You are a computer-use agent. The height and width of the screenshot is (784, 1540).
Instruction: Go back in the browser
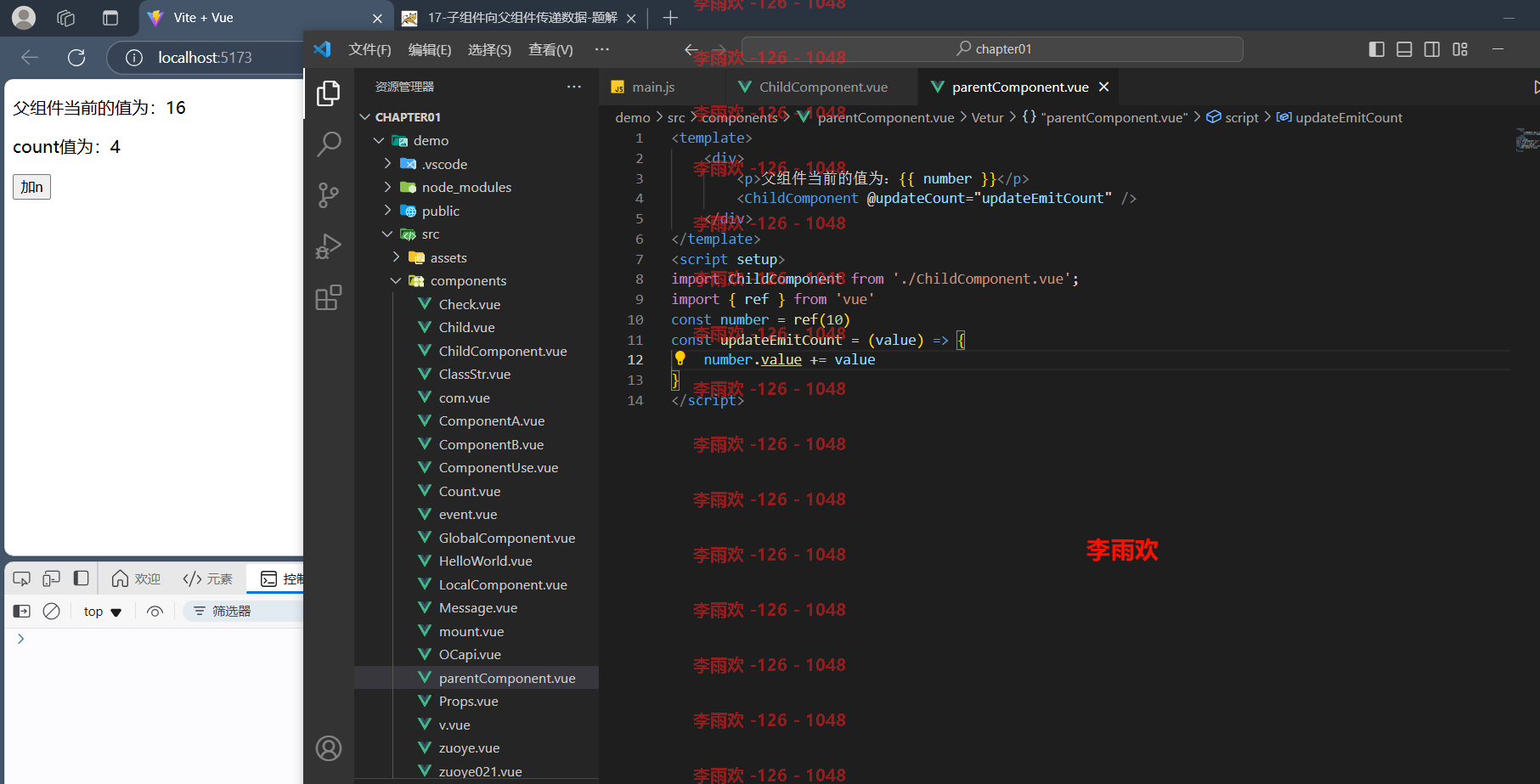[30, 57]
